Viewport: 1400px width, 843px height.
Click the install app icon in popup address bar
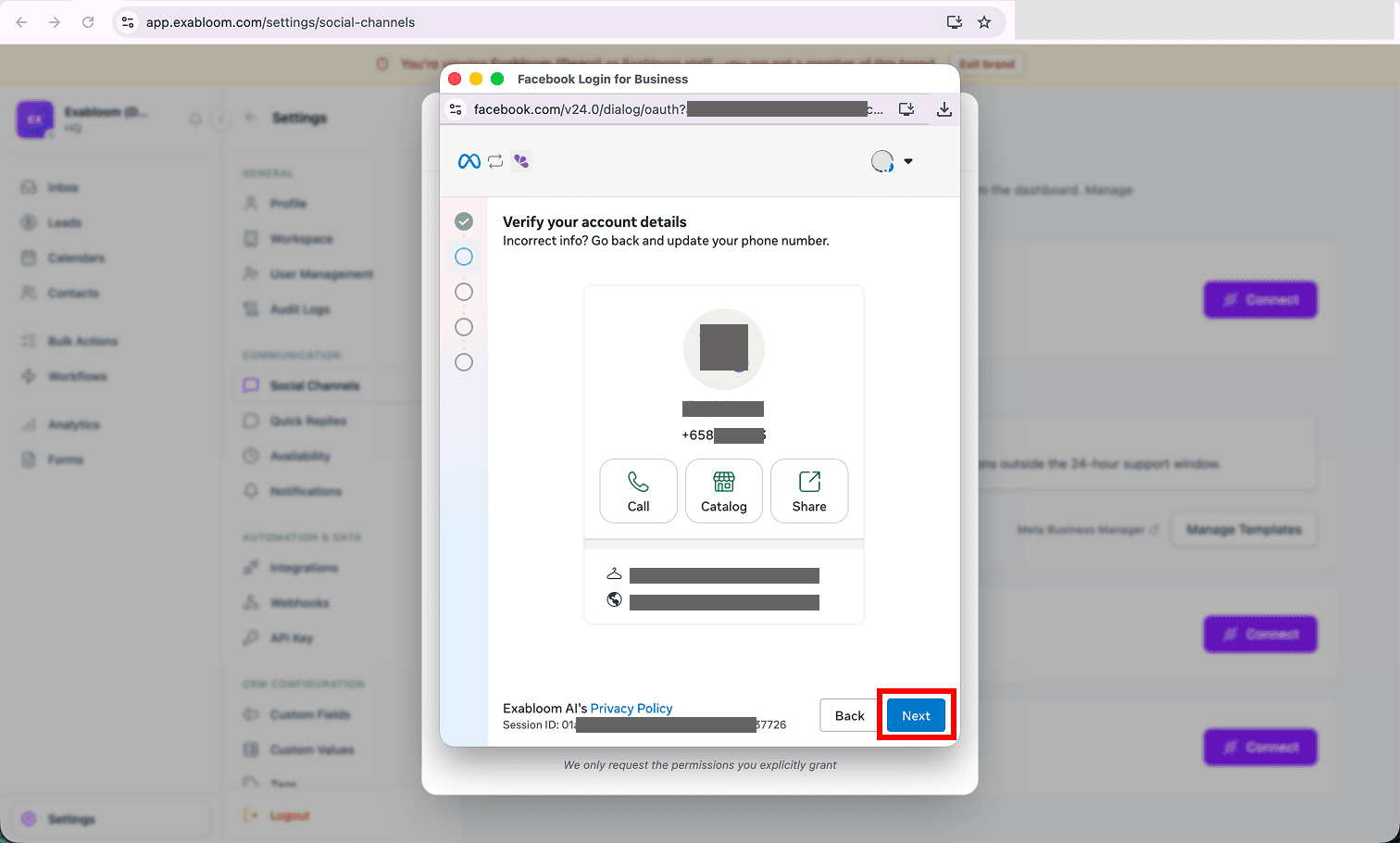(x=906, y=109)
